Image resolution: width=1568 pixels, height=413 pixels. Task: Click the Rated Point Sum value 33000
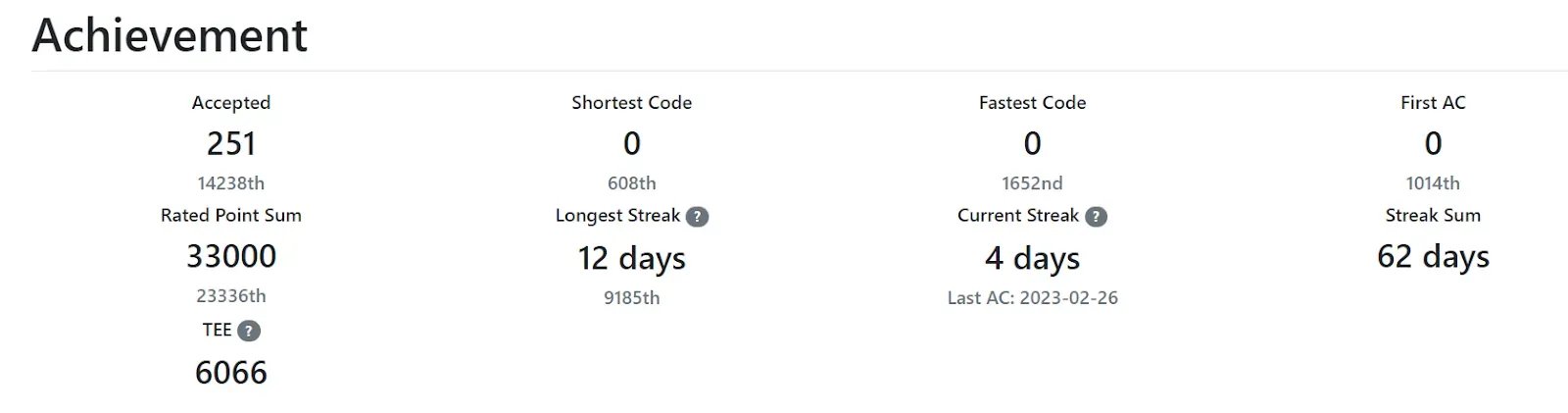[x=231, y=257]
